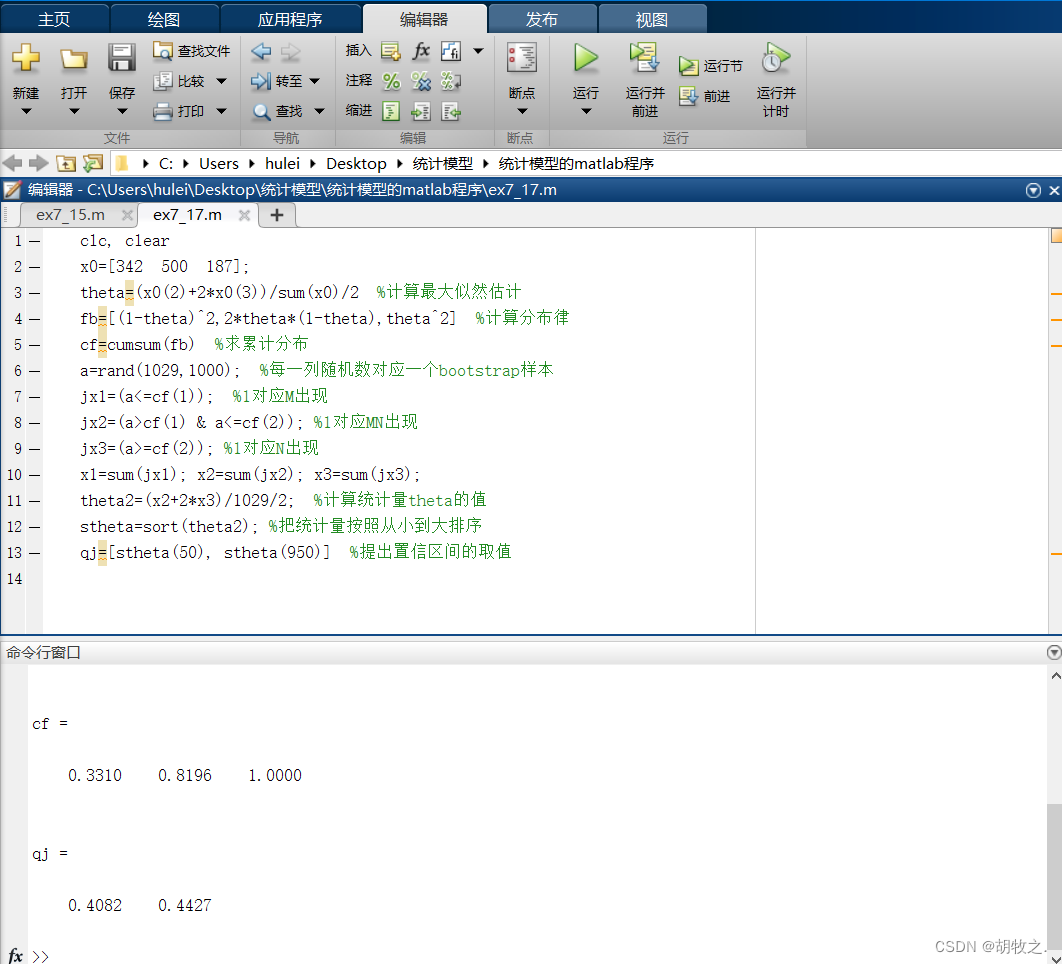
Task: Click the Users path segment
Action: pyautogui.click(x=219, y=164)
